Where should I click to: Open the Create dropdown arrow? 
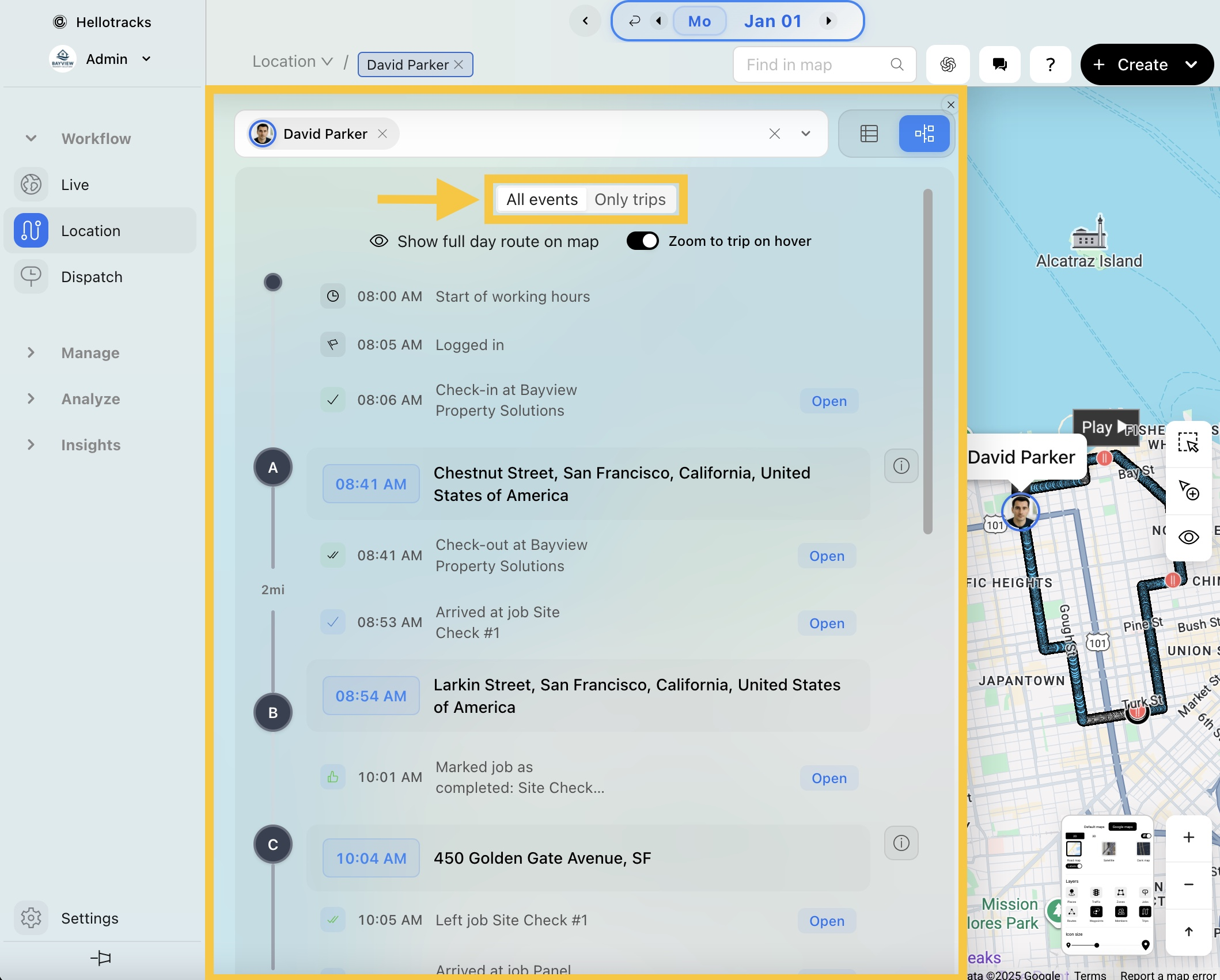(1191, 64)
